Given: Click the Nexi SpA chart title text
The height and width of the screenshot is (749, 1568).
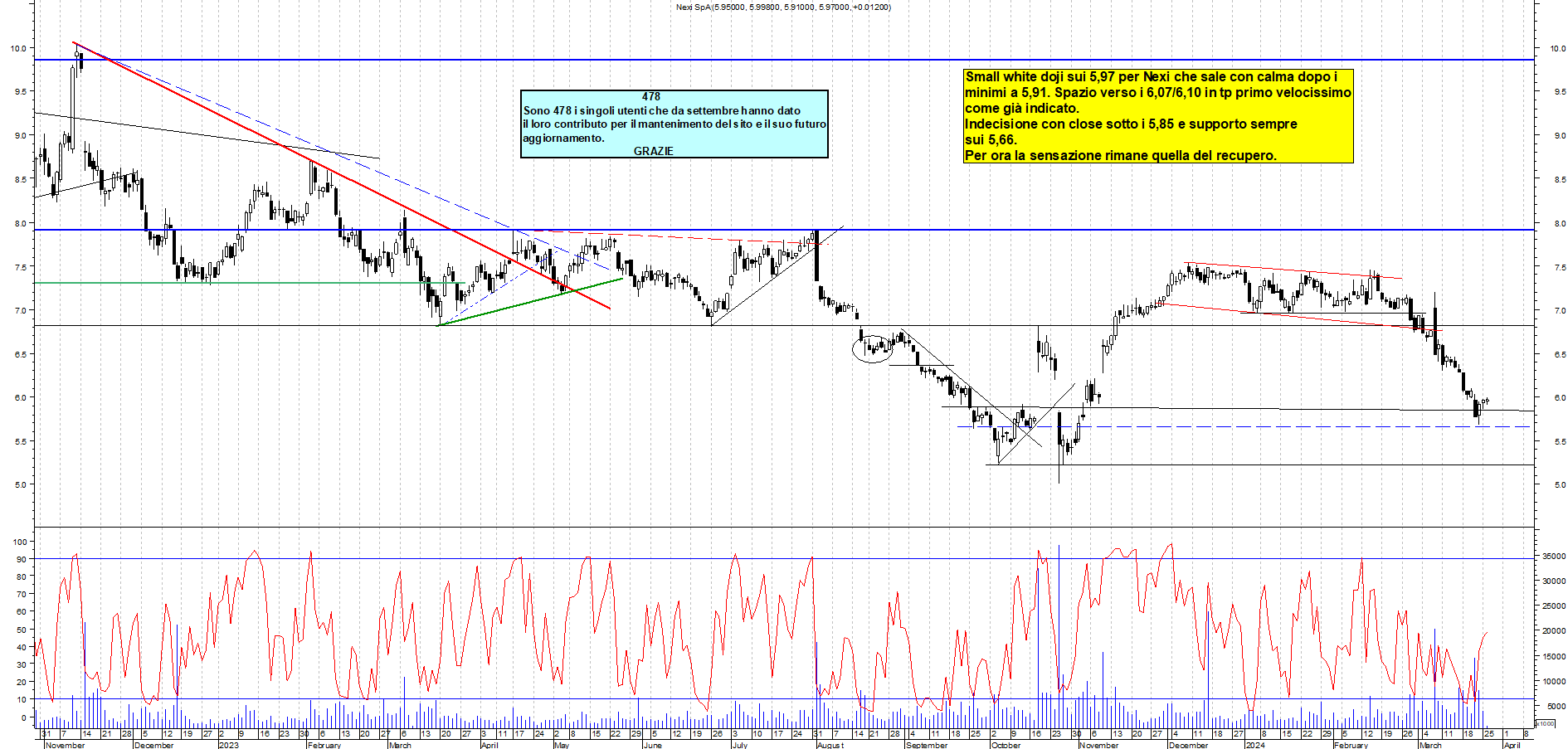Looking at the screenshot, I should pyautogui.click(x=783, y=7).
